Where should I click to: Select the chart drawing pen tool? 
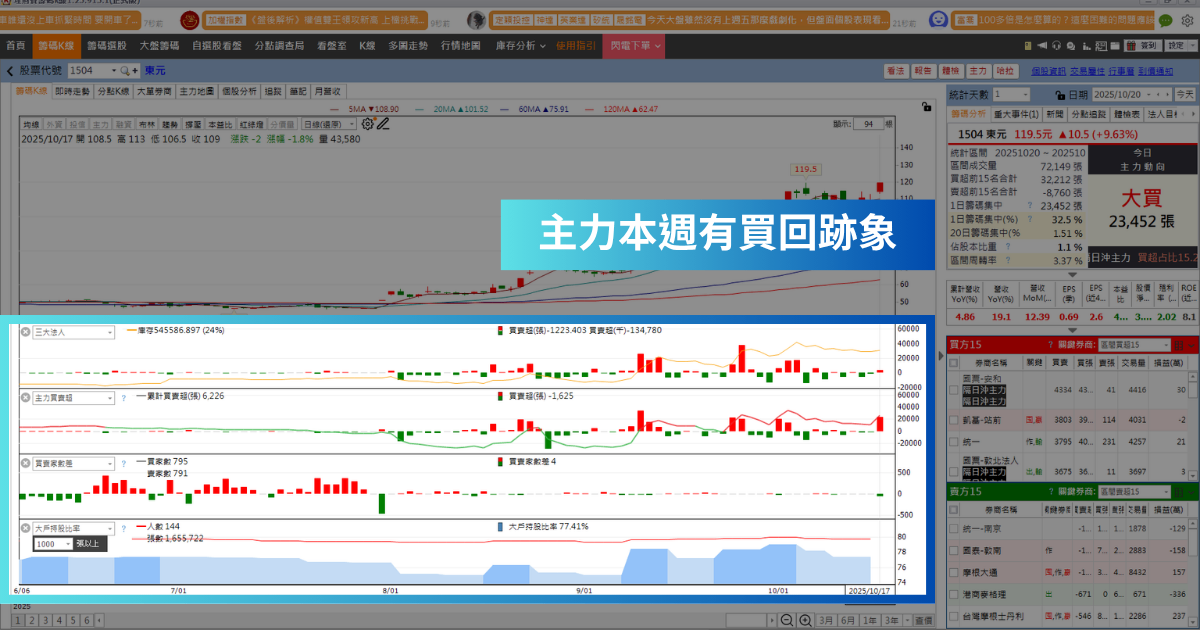[382, 124]
